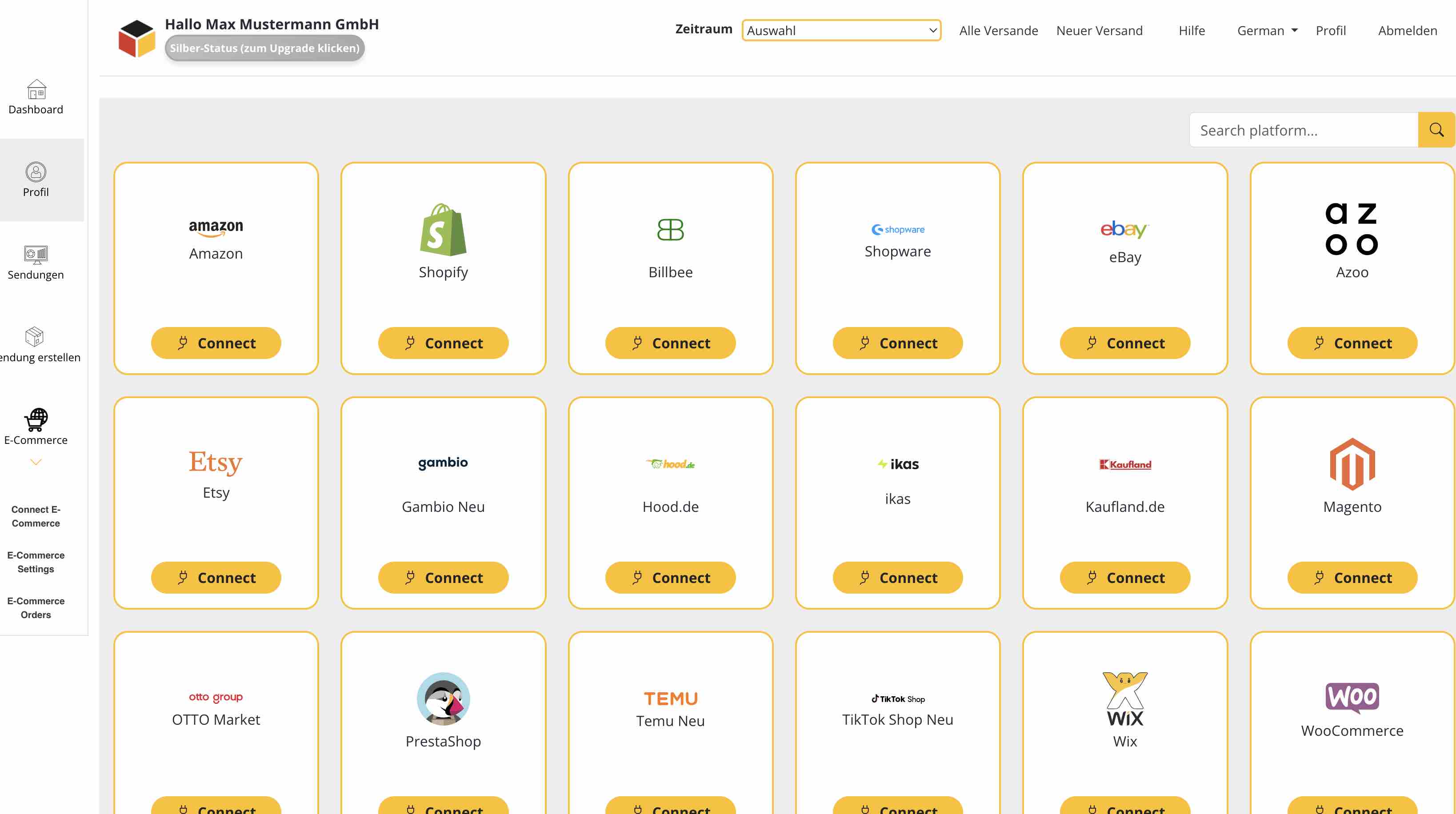Screen dimensions: 1456x814
Task: Connect the Etsy platform
Action: tap(216, 577)
